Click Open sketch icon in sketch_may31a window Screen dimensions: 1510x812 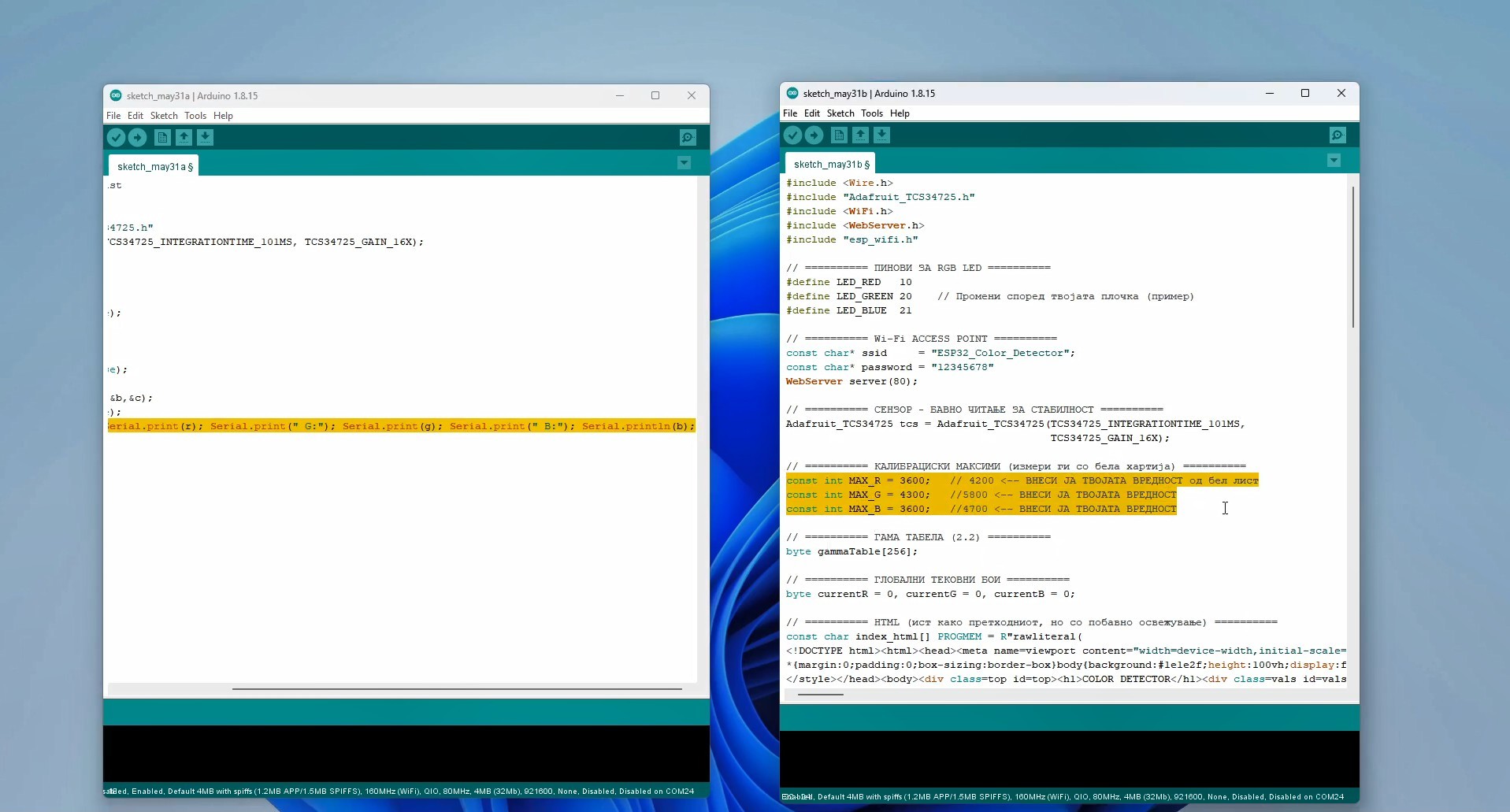pyautogui.click(x=184, y=138)
